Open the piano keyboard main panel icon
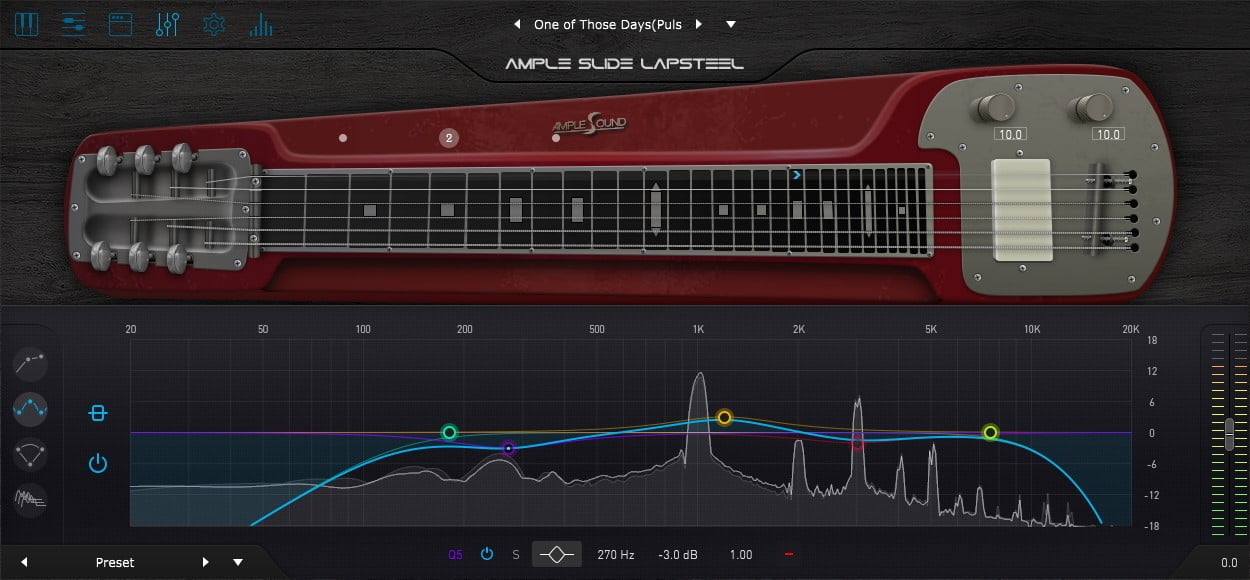This screenshot has width=1250, height=580. point(27,24)
